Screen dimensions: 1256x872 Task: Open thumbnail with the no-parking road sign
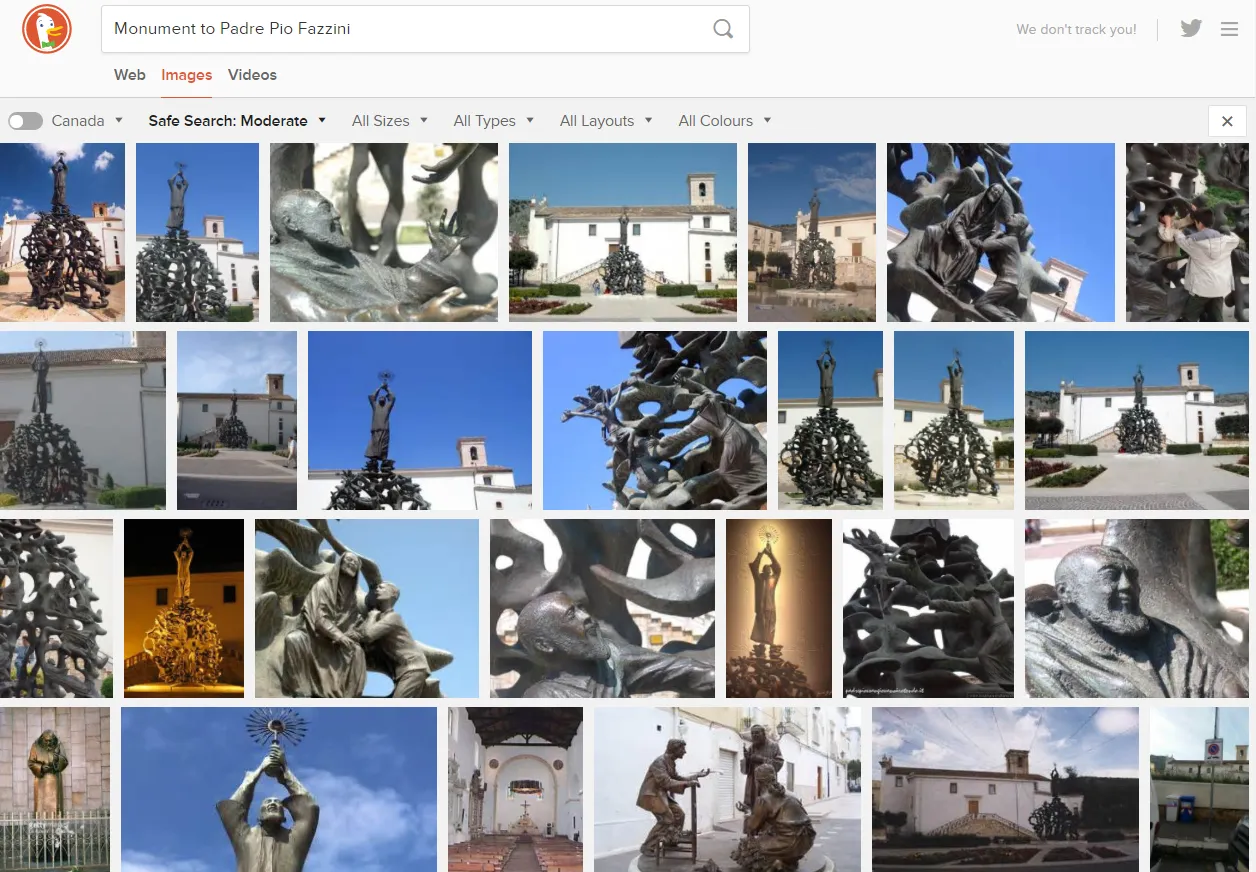click(1199, 789)
